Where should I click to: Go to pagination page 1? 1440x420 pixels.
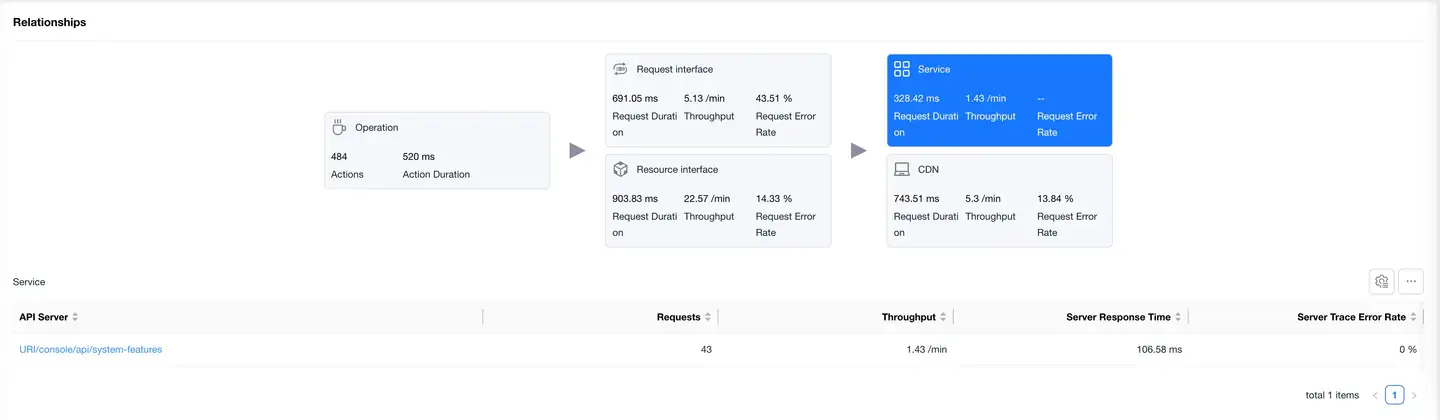pyautogui.click(x=1394, y=395)
